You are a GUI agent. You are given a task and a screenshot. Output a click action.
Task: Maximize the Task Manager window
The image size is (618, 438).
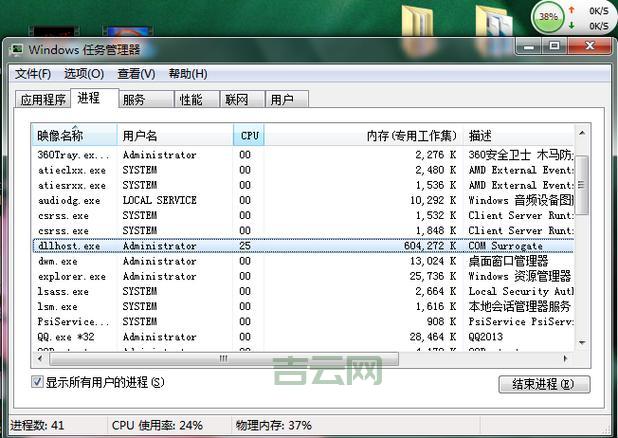coord(554,47)
